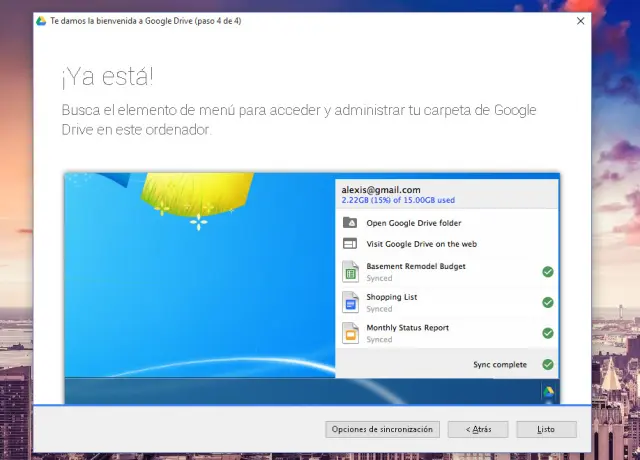Viewport: 640px width, 460px height.
Task: Click the green checkmark beside Sync complete
Action: (547, 365)
